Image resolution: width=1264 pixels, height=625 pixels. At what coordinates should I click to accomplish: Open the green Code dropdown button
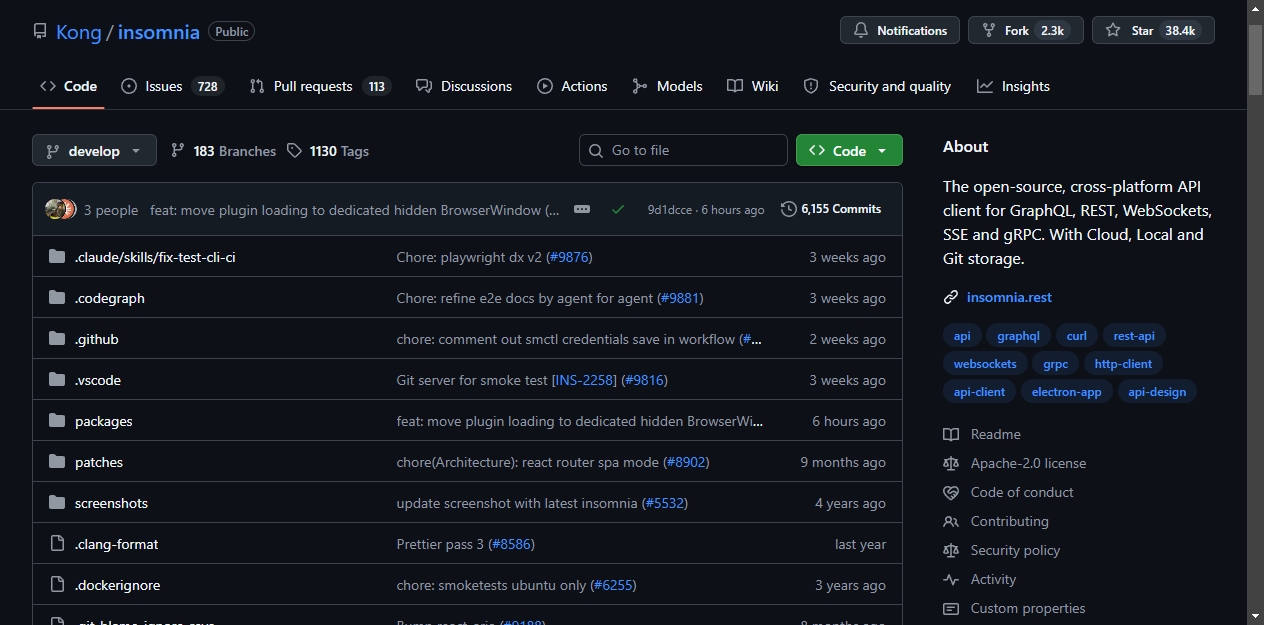(x=849, y=151)
